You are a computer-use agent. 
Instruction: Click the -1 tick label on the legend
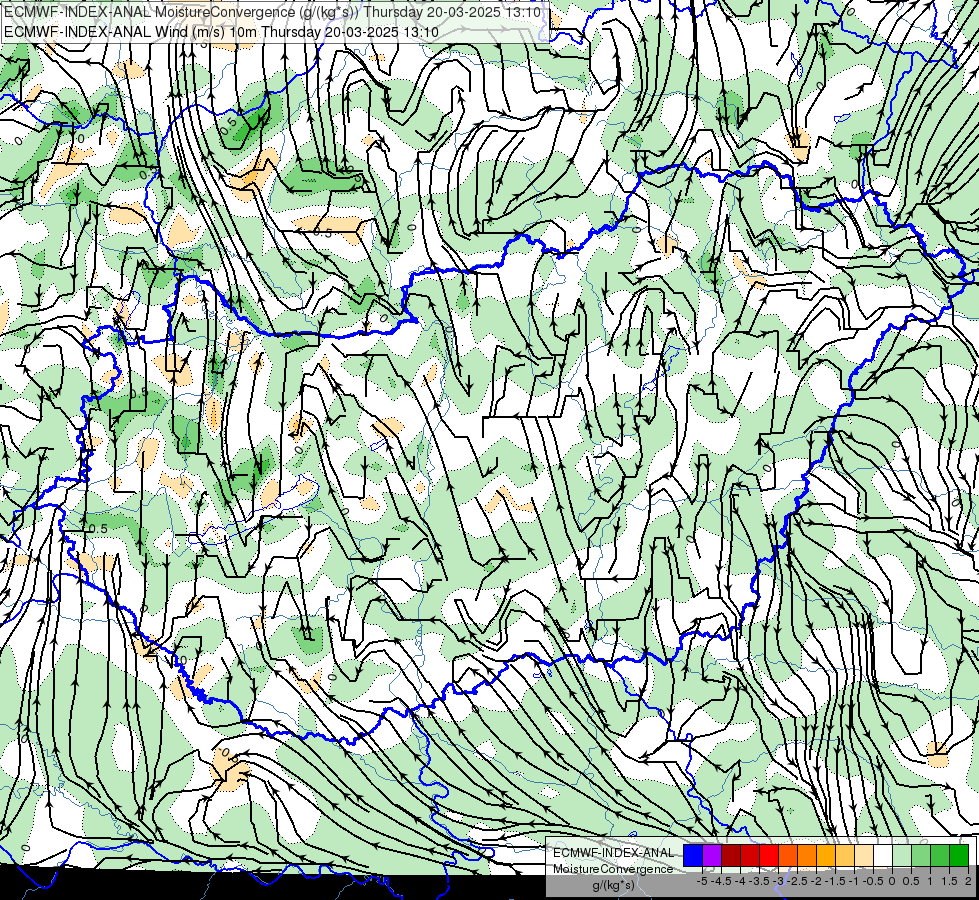[854, 881]
